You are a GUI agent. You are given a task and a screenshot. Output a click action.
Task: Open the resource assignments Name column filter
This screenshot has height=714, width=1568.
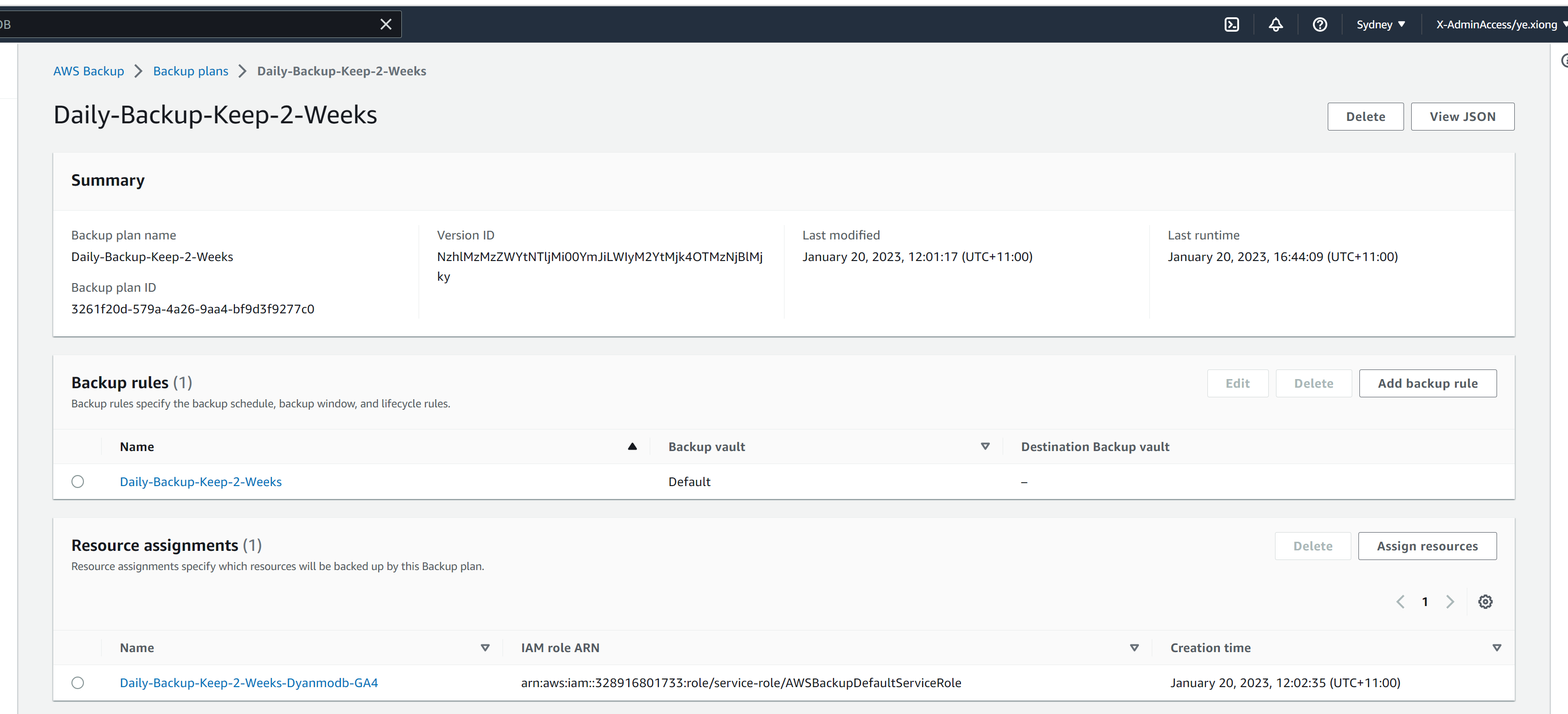tap(485, 648)
